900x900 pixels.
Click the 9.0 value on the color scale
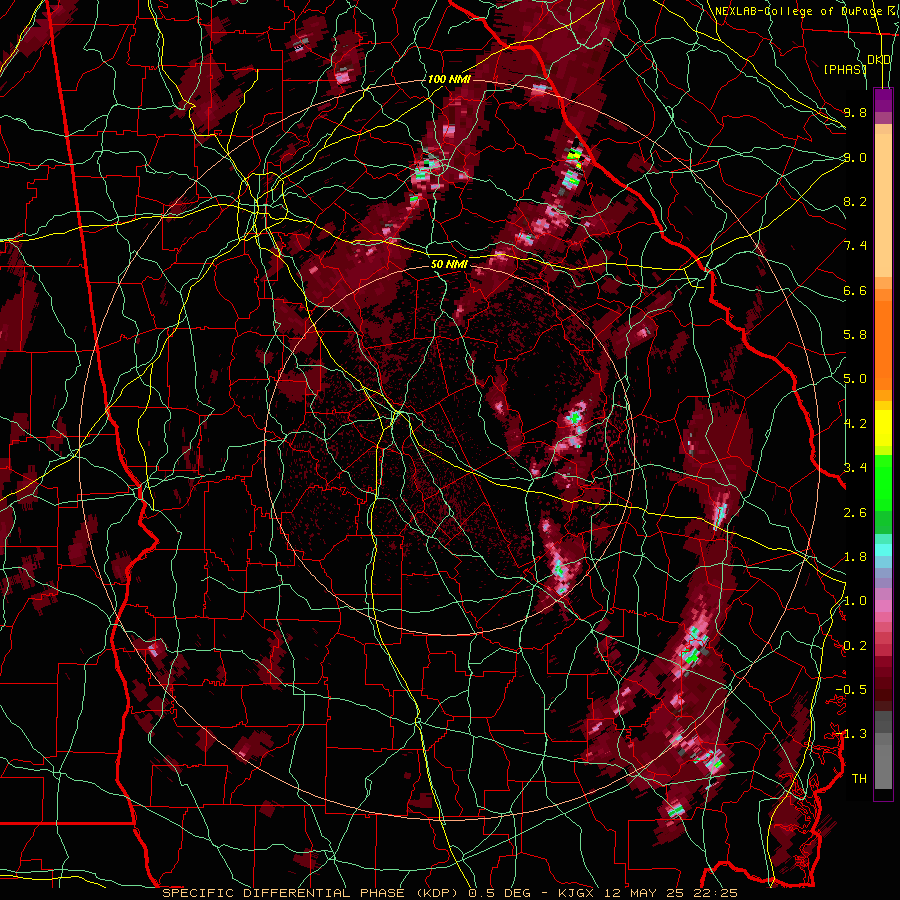coord(855,157)
